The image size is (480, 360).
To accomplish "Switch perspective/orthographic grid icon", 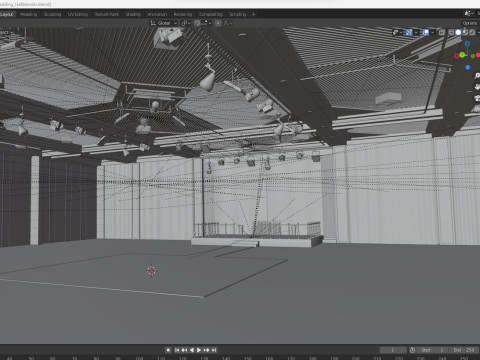I will pyautogui.click(x=477, y=109).
